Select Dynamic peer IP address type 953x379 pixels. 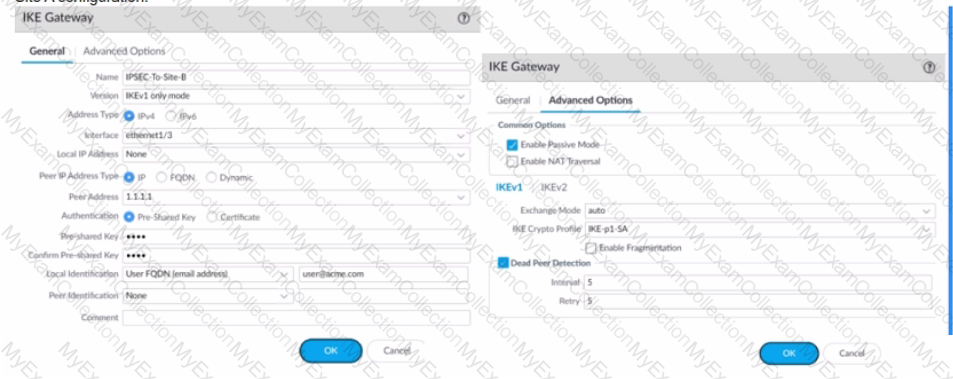211,177
